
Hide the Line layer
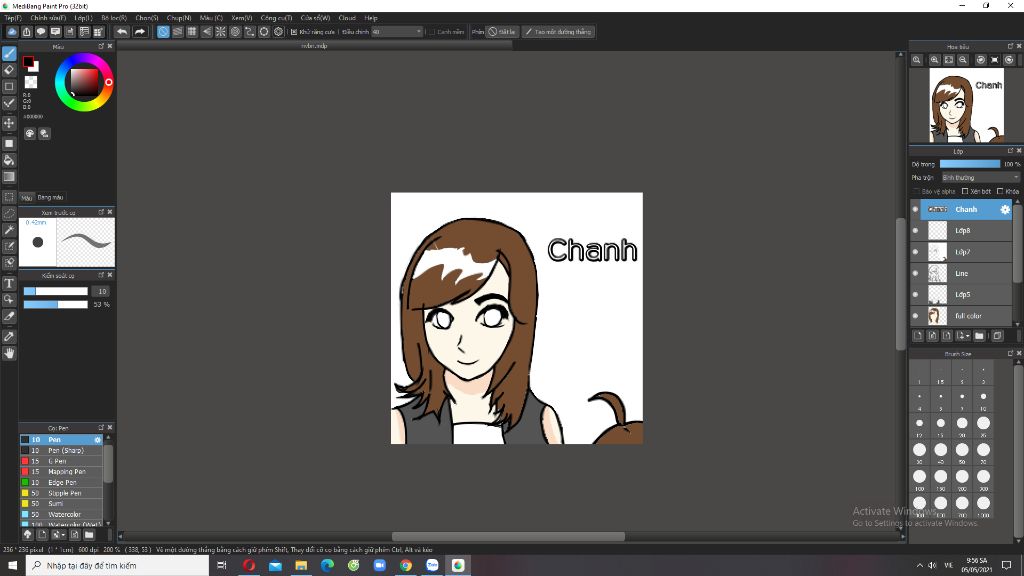tap(915, 274)
